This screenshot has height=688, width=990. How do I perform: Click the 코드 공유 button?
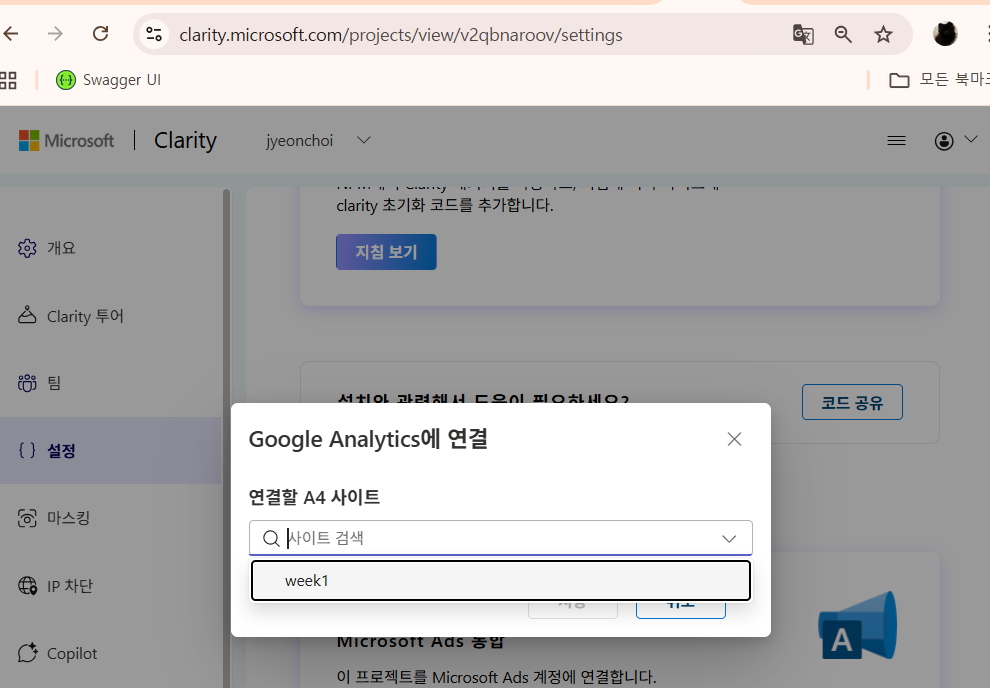tap(852, 402)
